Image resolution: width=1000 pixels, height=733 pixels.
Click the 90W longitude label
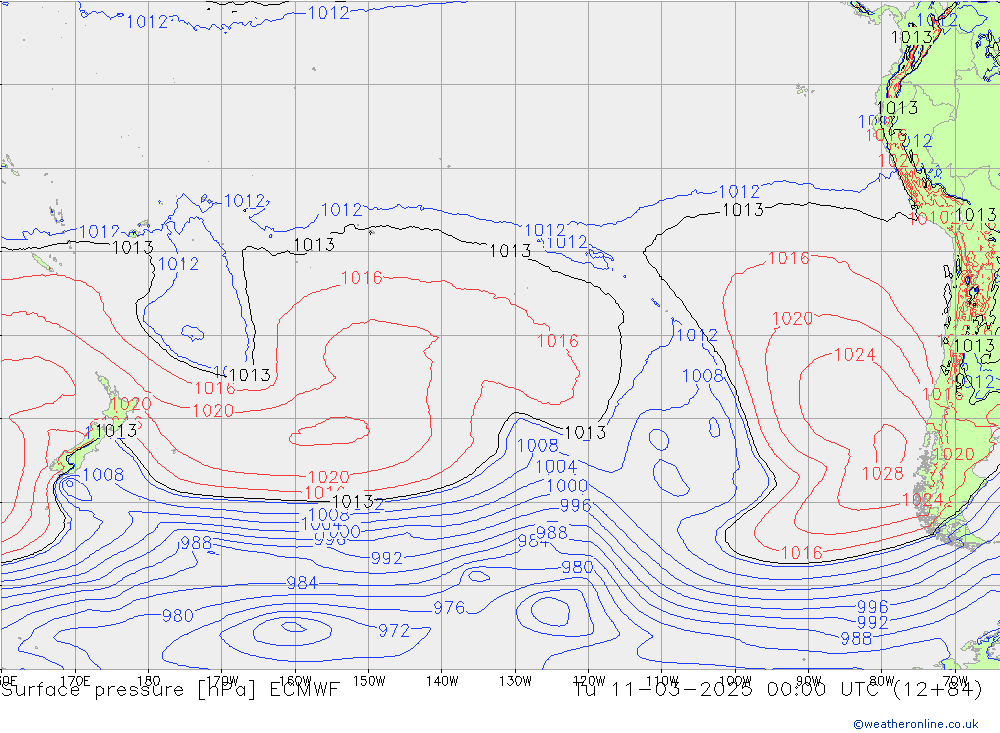tap(809, 681)
